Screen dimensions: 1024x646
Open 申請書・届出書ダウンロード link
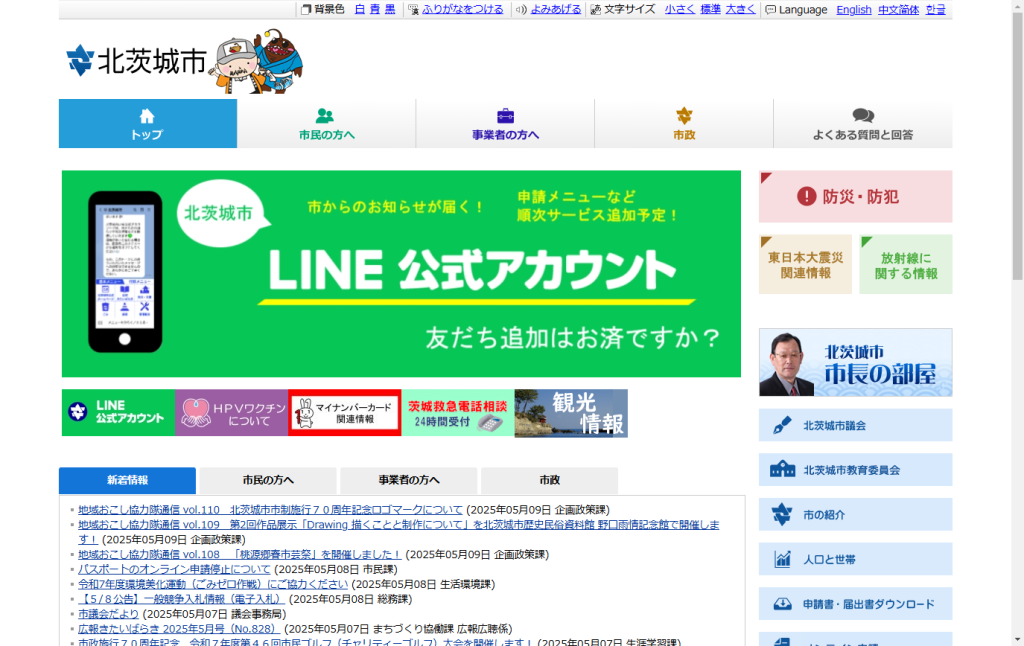[x=855, y=604]
